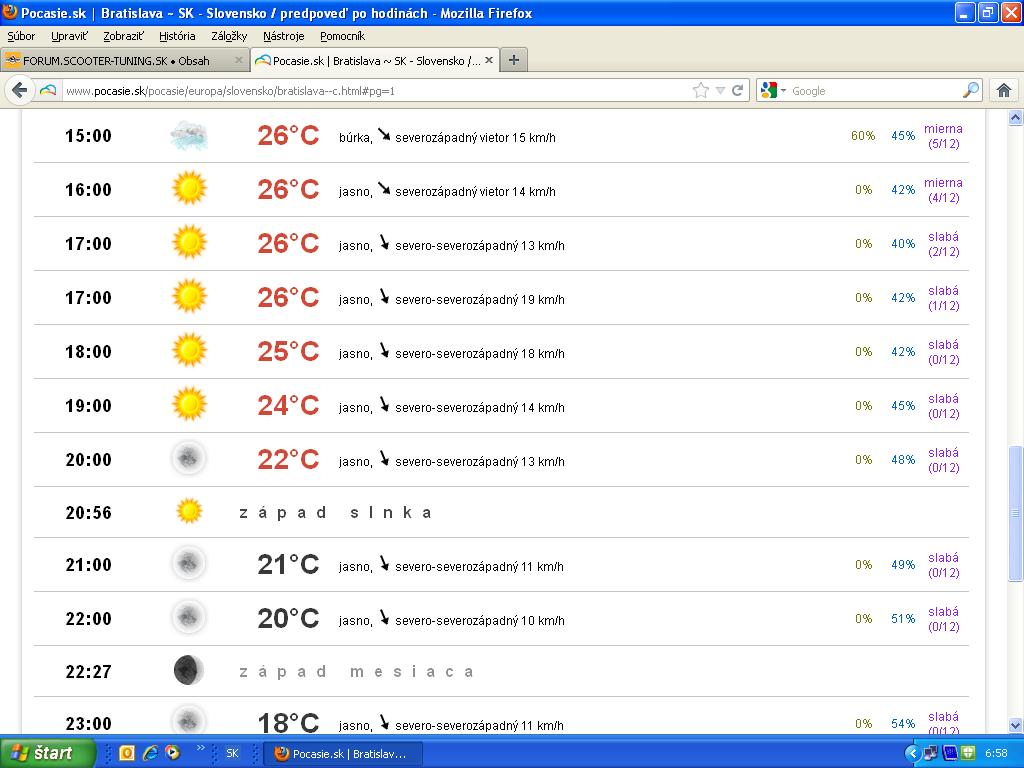The image size is (1024, 768).
Task: Open the Záložky menu
Action: (x=229, y=36)
